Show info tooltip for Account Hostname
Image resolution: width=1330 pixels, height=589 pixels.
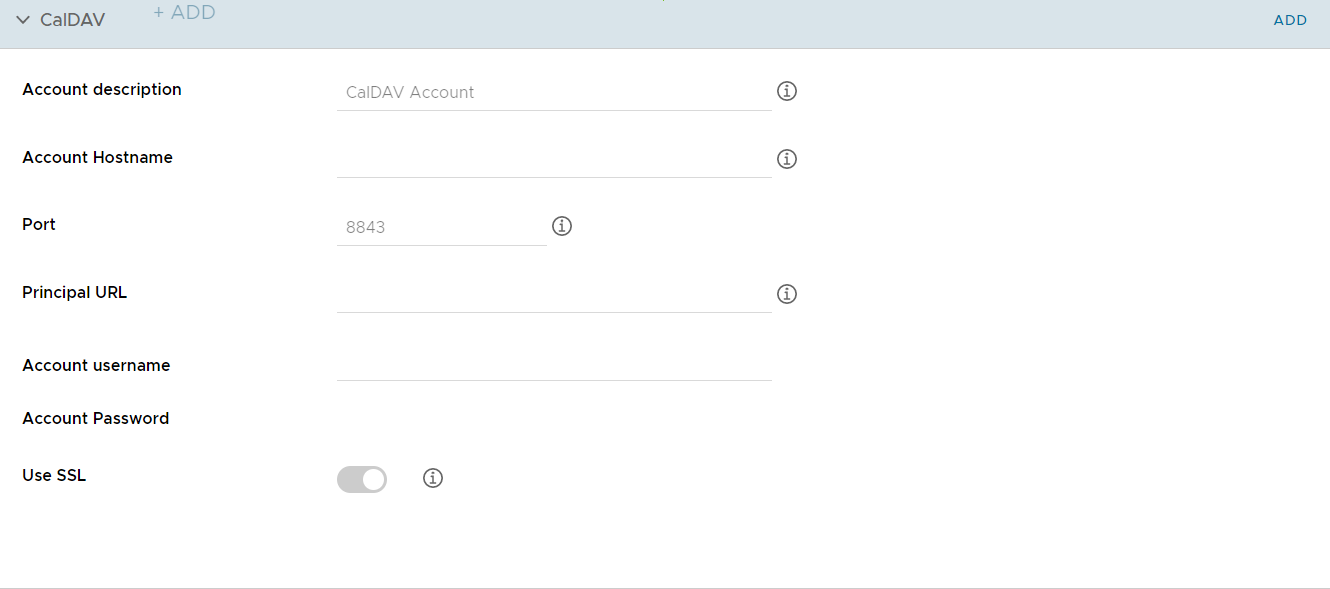(x=787, y=159)
